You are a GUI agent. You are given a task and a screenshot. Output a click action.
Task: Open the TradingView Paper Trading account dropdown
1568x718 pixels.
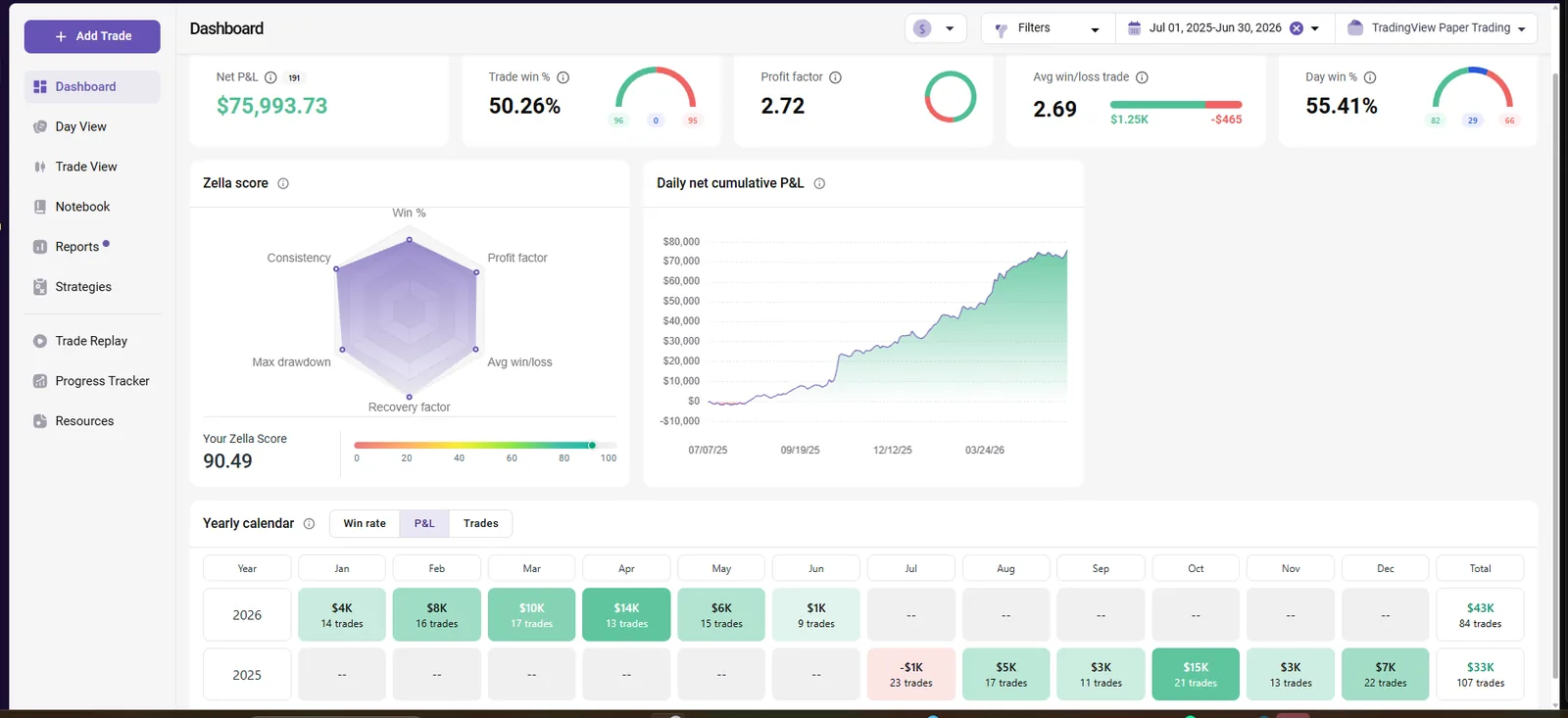click(x=1436, y=28)
